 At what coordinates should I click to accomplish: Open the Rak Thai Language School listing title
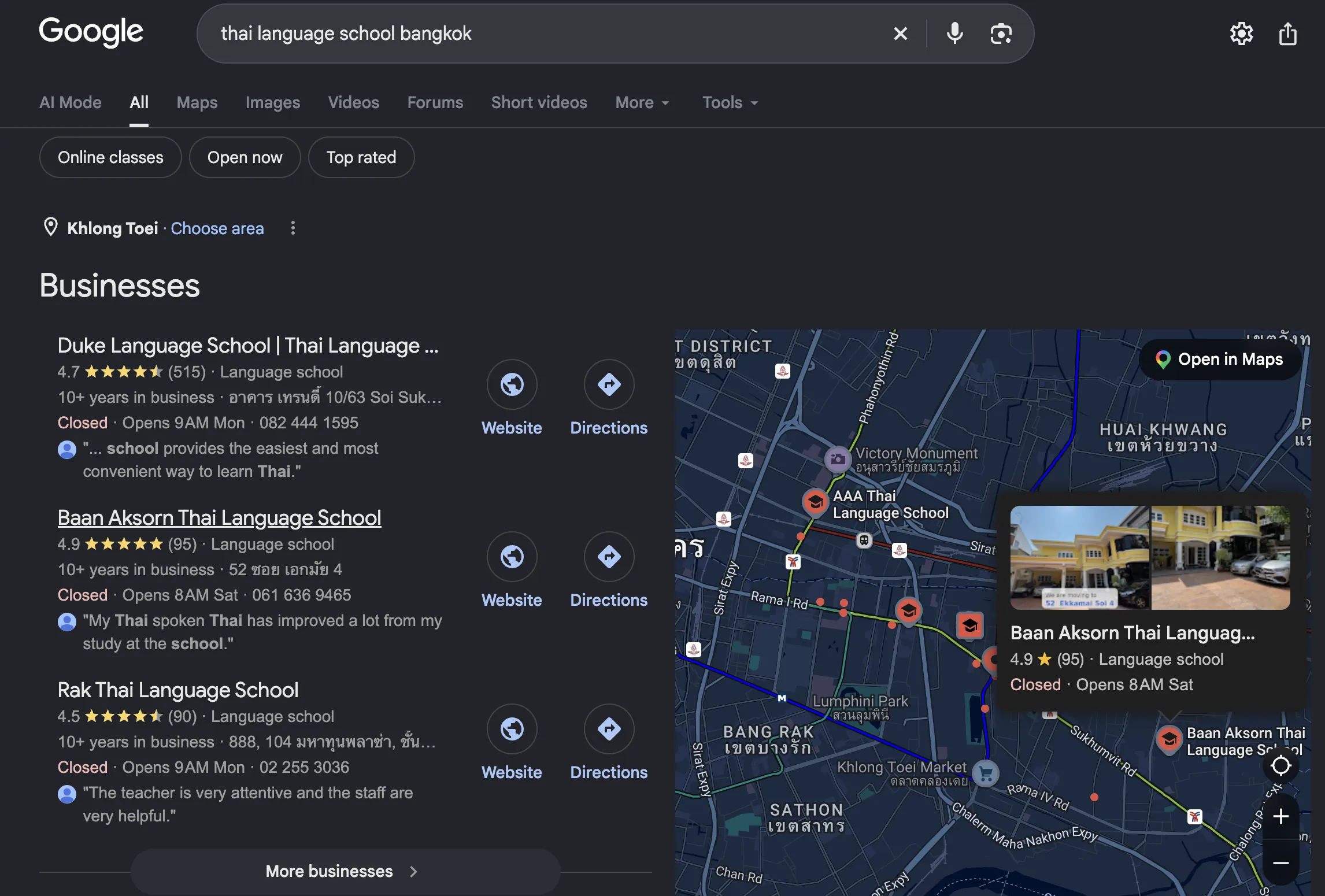click(178, 690)
